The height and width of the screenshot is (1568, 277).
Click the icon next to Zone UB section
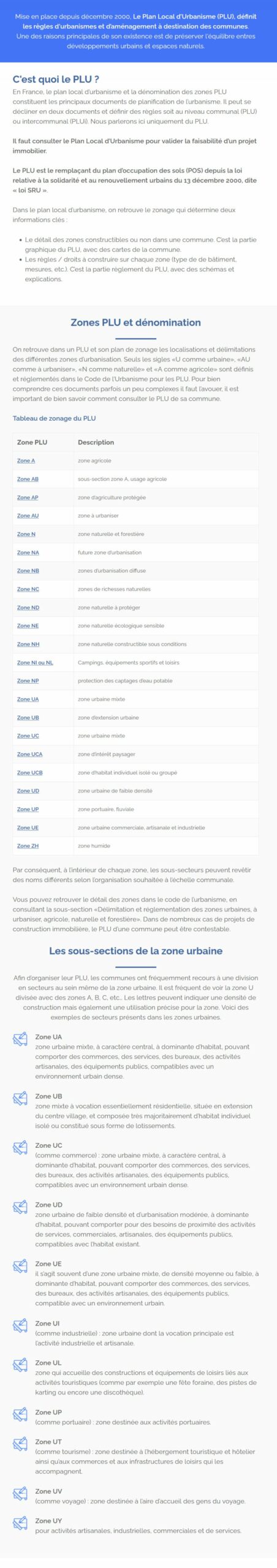tap(20, 1098)
